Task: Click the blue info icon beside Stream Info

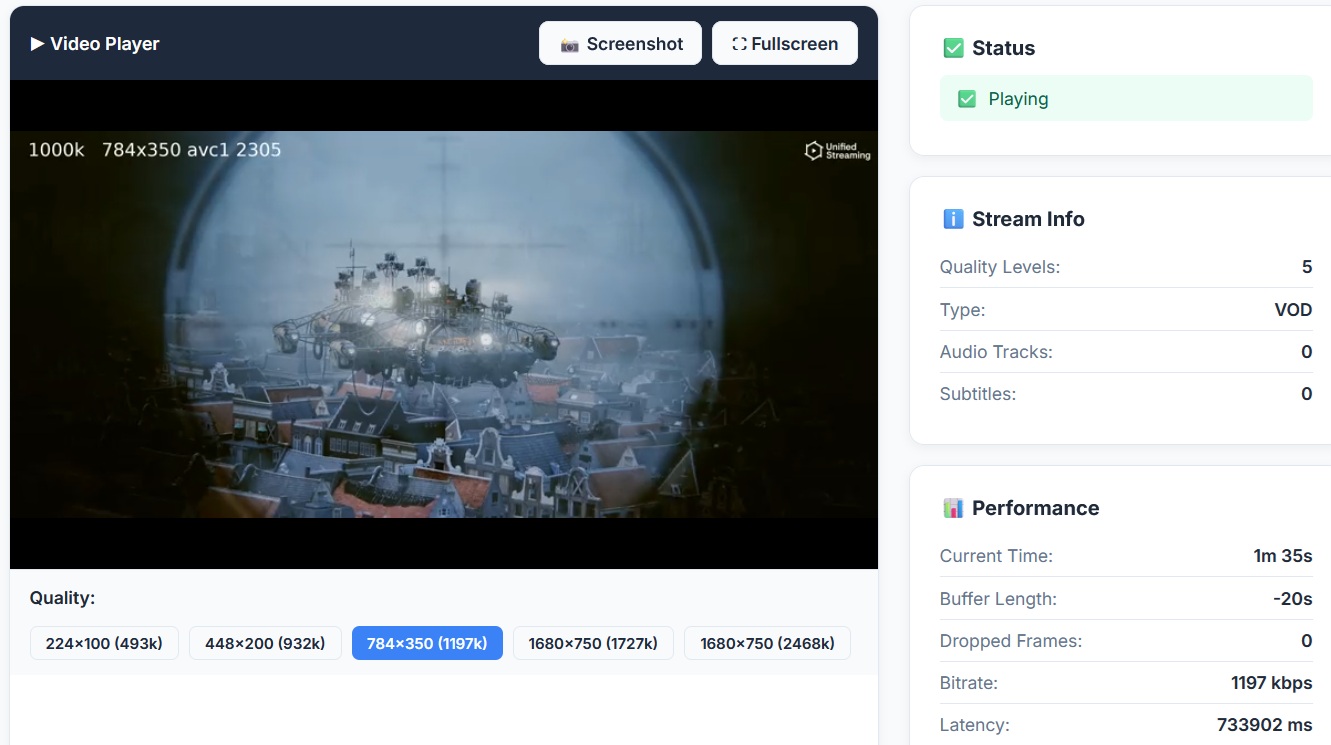Action: coord(953,218)
